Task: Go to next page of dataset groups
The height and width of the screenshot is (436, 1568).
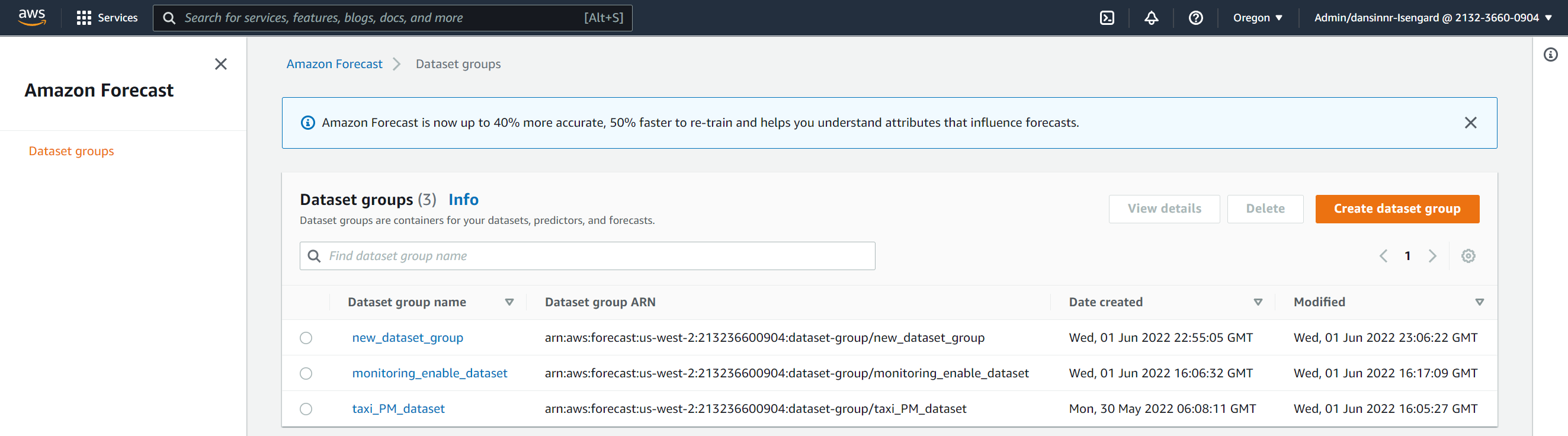Action: (1432, 256)
